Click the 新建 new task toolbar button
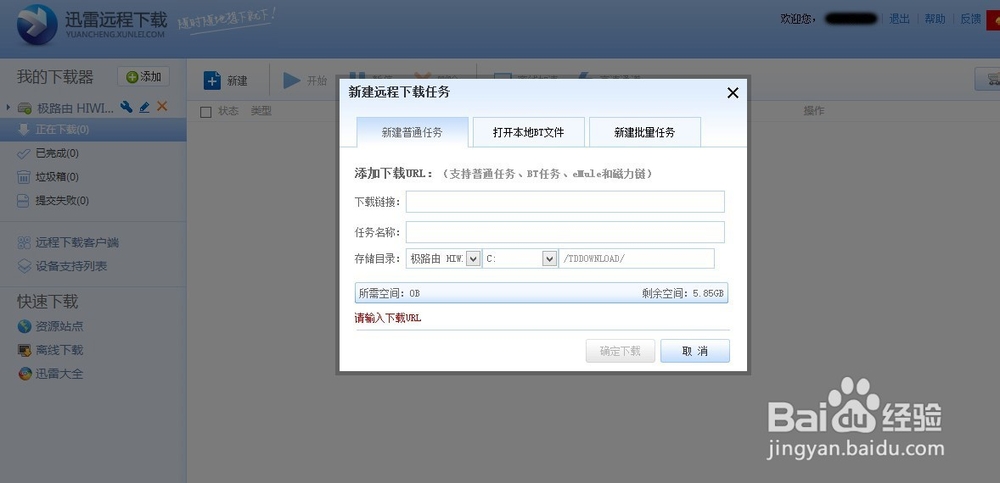Screen dimensions: 1000x483 pos(226,80)
